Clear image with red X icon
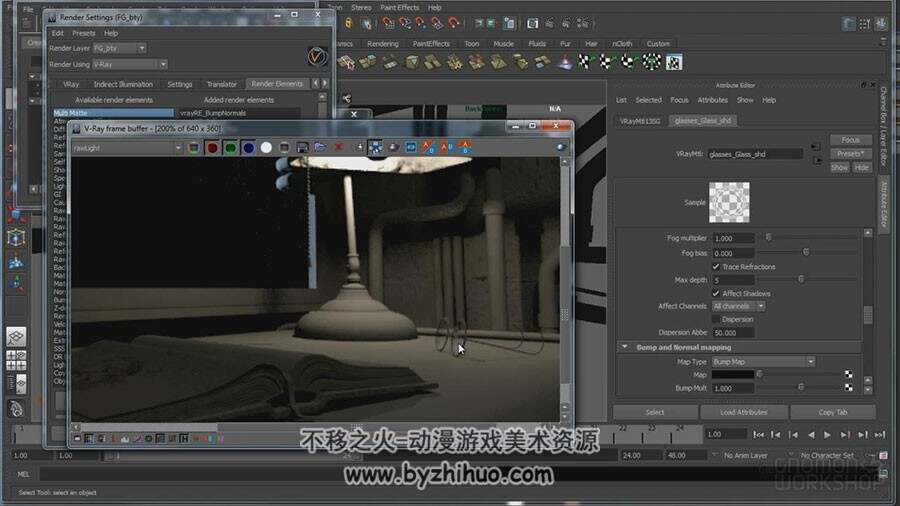This screenshot has height=506, width=900. coord(338,147)
